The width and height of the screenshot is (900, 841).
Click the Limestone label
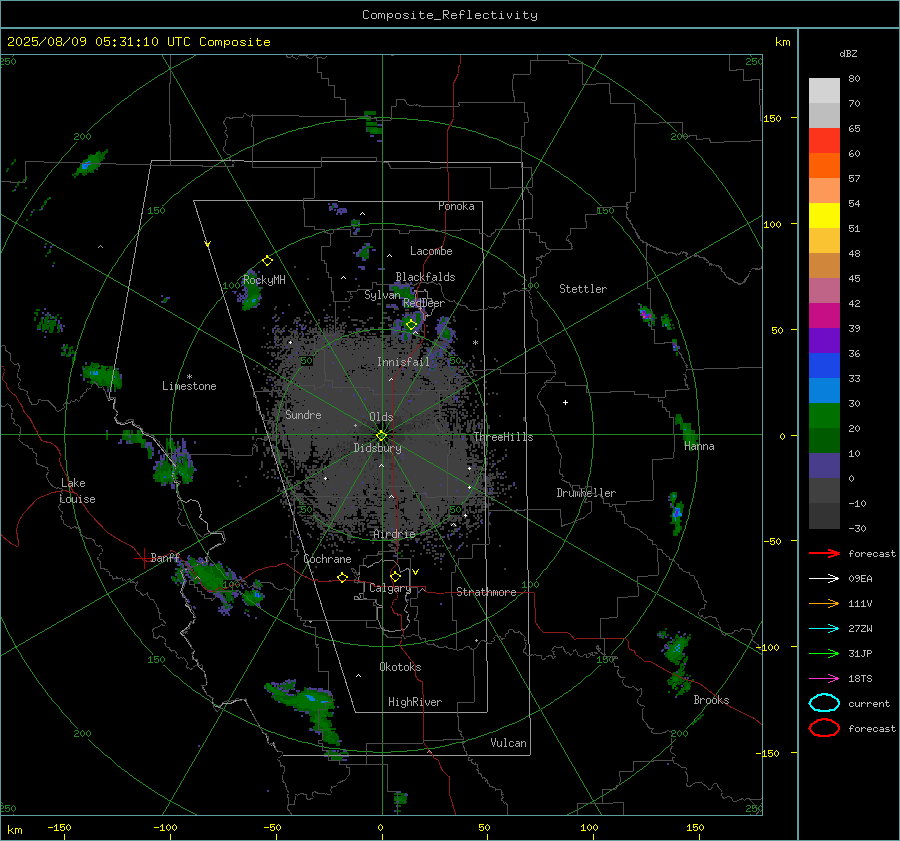pos(189,386)
